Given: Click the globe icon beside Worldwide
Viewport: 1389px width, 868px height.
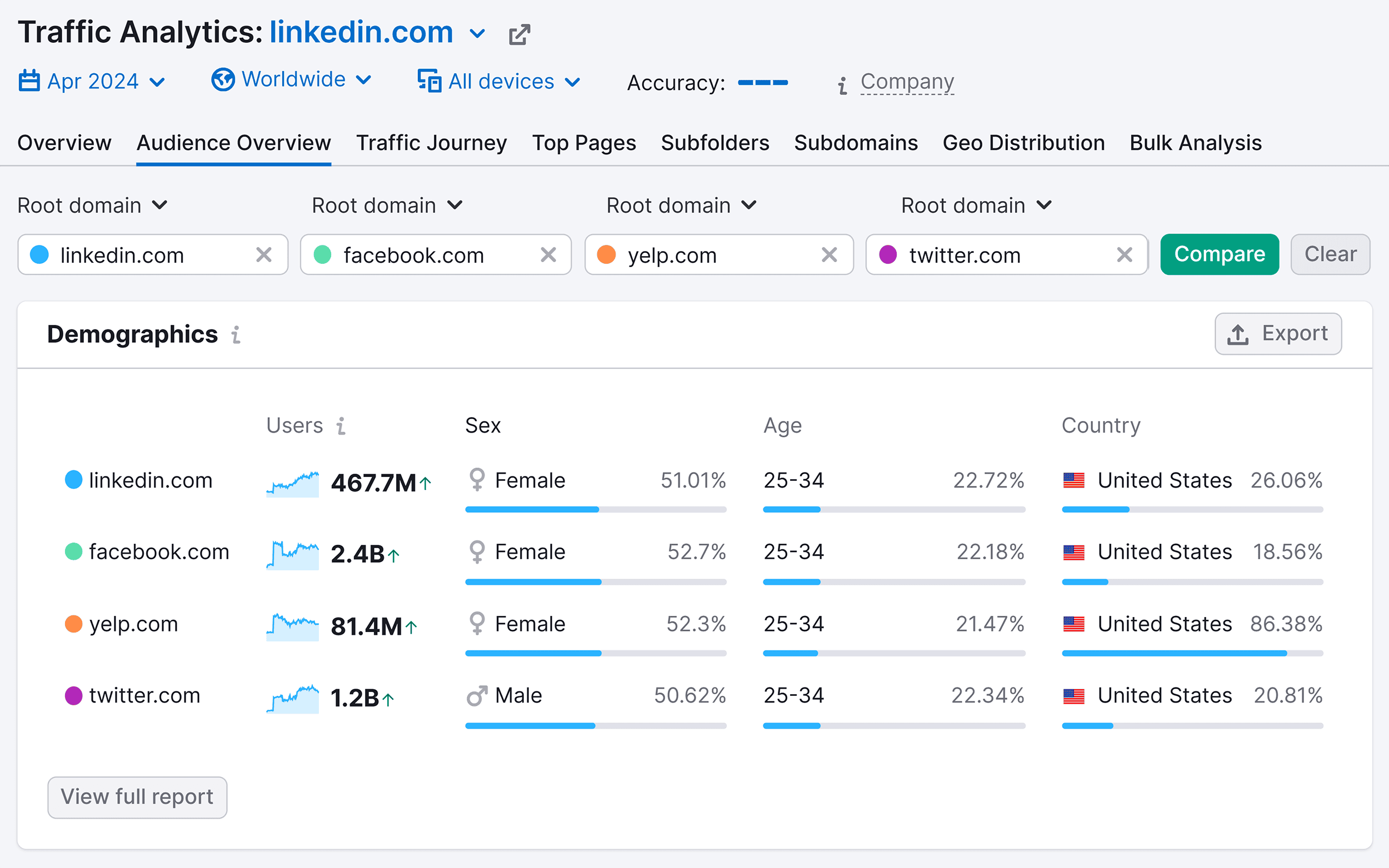Looking at the screenshot, I should click(x=224, y=81).
